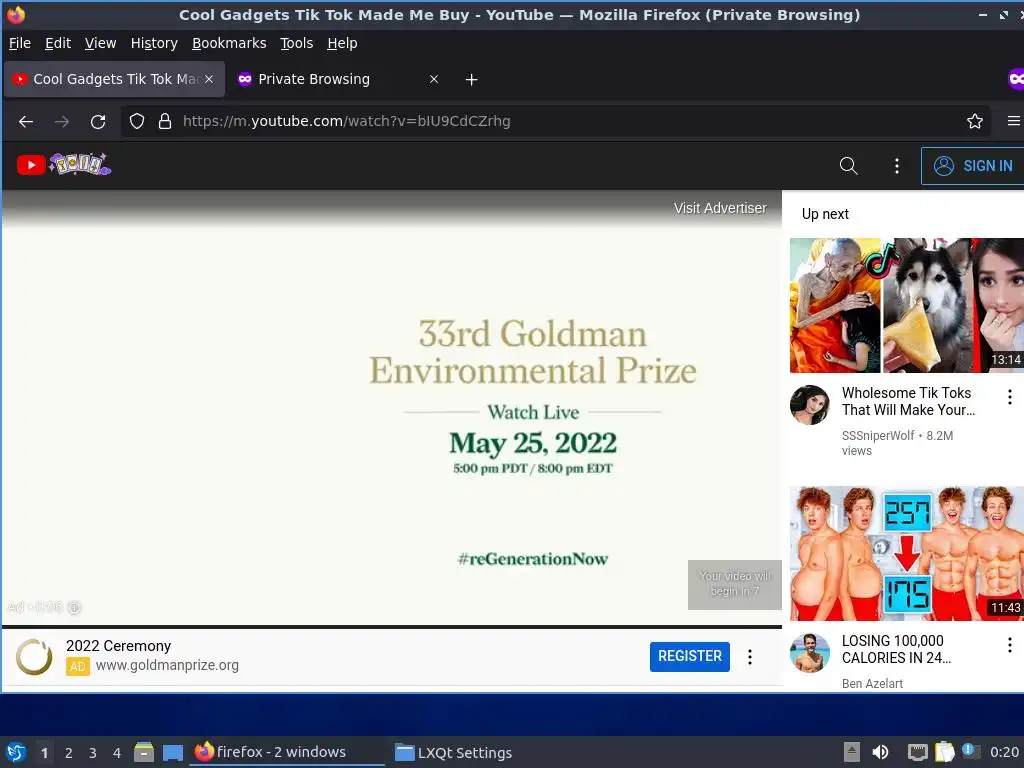Open the clipboard tray icon
The height and width of the screenshot is (768, 1024).
coord(944,752)
